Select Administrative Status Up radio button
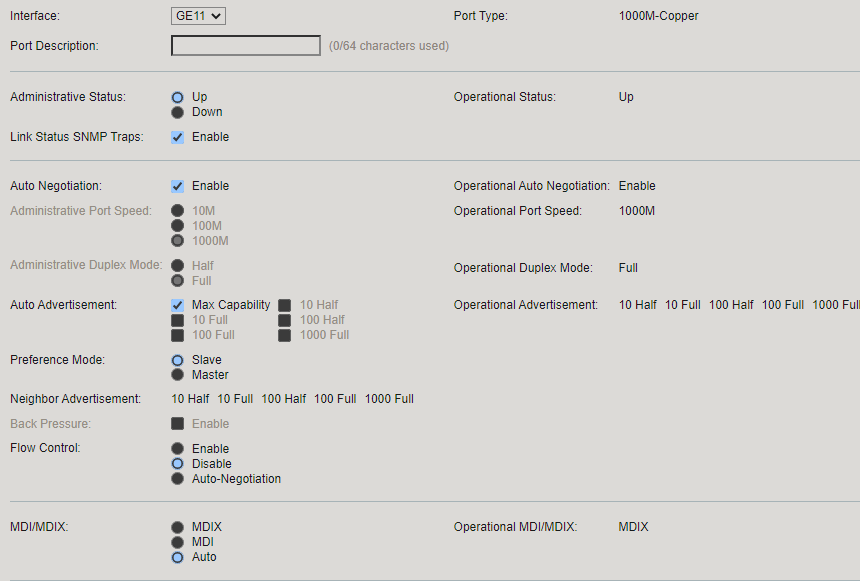Screen dimensions: 860x581 (177, 97)
